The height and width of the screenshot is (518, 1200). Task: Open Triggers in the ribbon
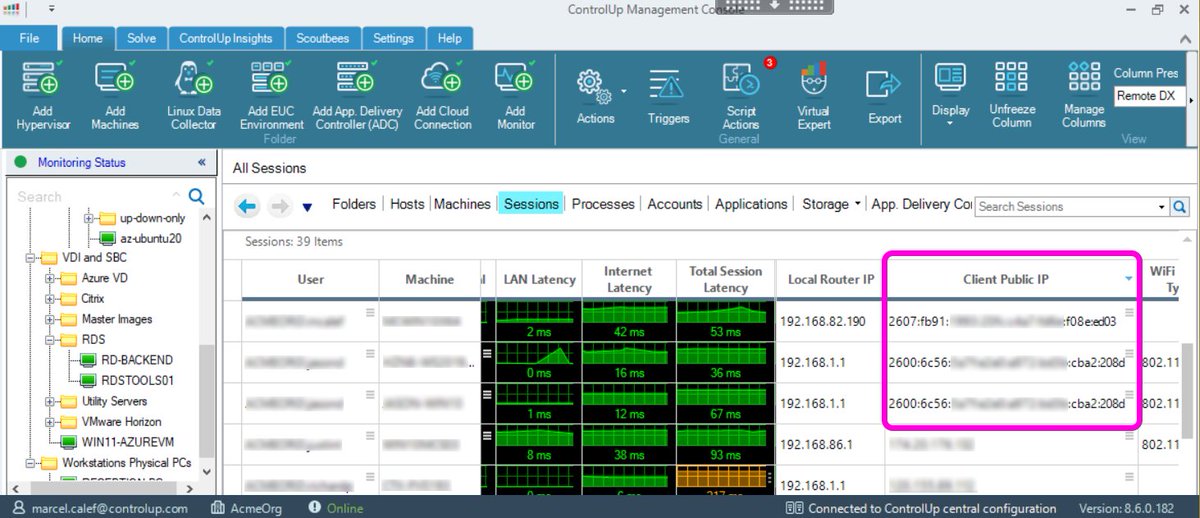click(668, 96)
